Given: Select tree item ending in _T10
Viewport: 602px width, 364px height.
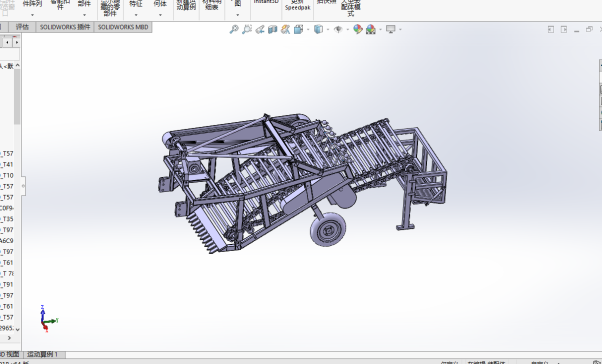Looking at the screenshot, I should click(x=7, y=175).
